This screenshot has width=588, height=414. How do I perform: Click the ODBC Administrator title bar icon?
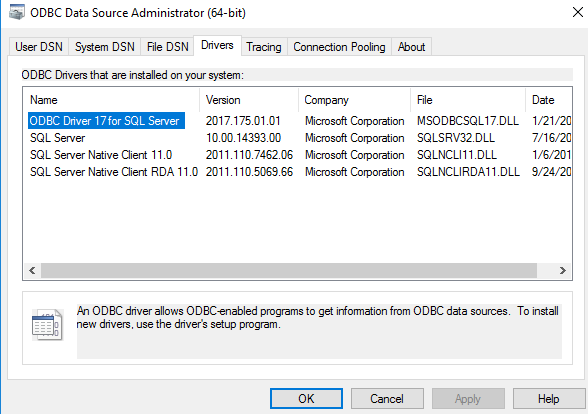(x=16, y=12)
